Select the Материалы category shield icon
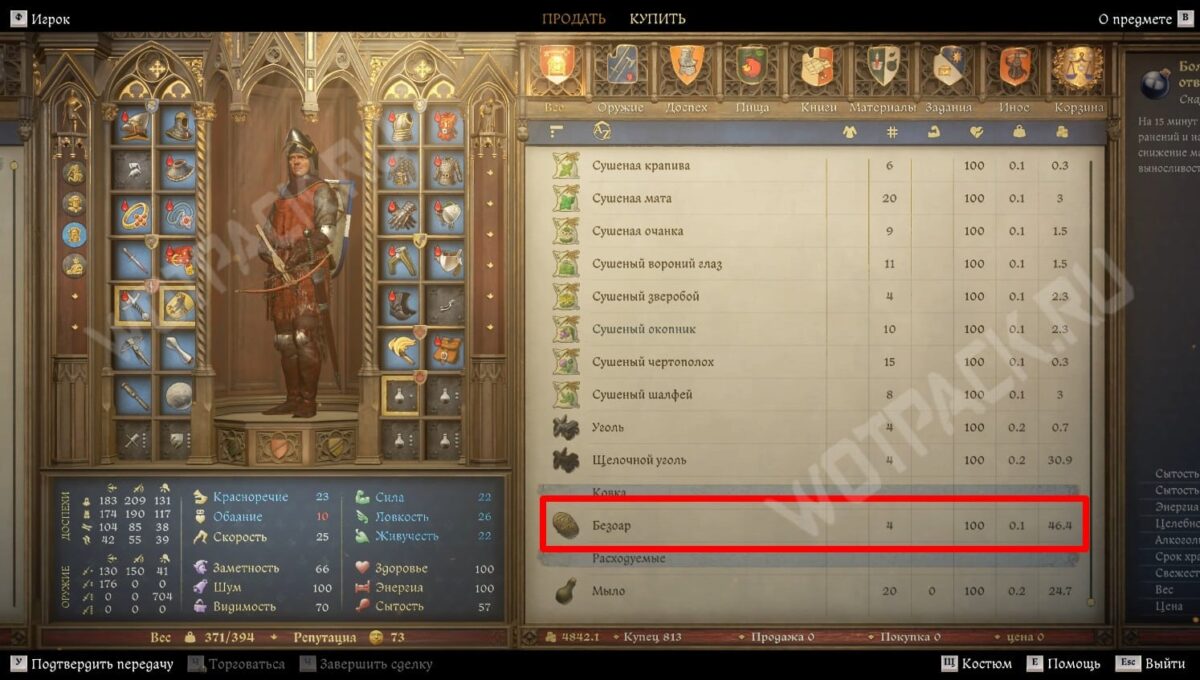The image size is (1200, 680). pos(883,65)
